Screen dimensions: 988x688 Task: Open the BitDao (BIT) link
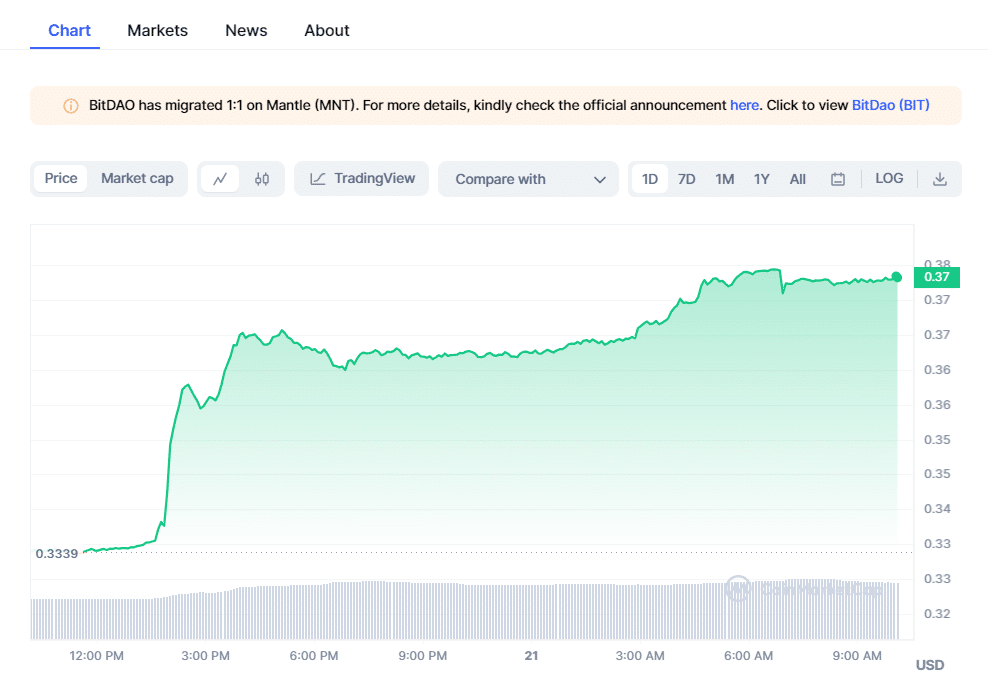[890, 105]
